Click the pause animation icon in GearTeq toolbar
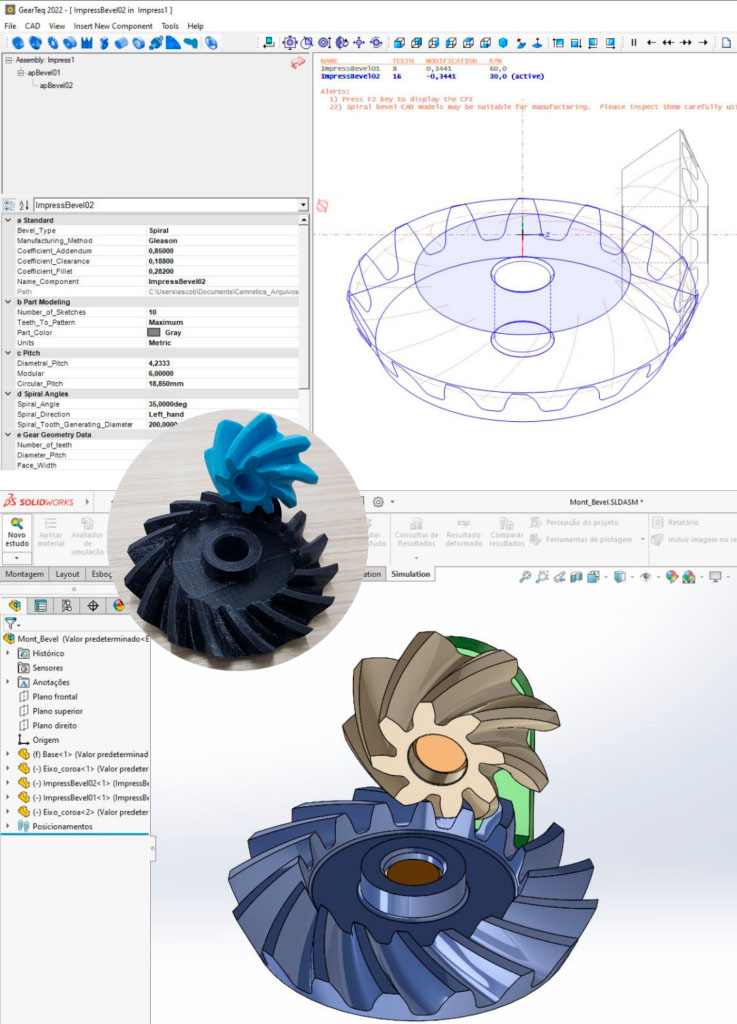This screenshot has height=1024, width=737. point(633,43)
